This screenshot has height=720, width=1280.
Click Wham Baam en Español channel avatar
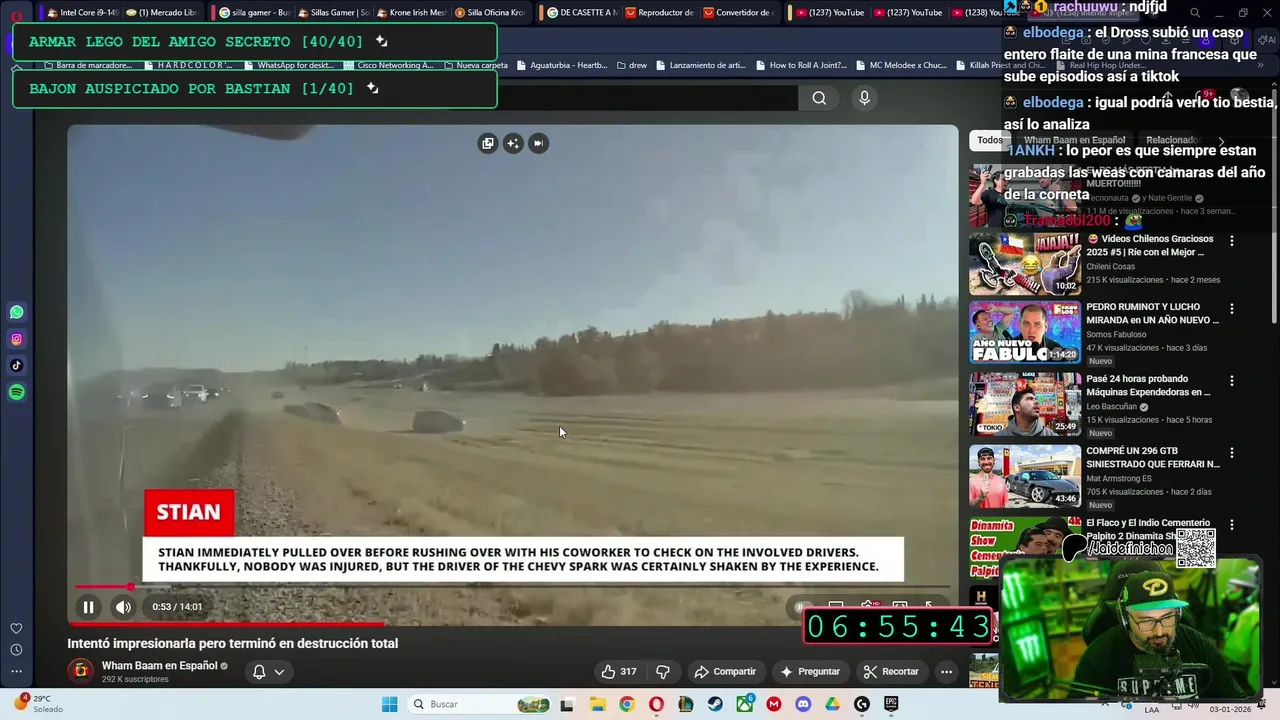tap(81, 671)
